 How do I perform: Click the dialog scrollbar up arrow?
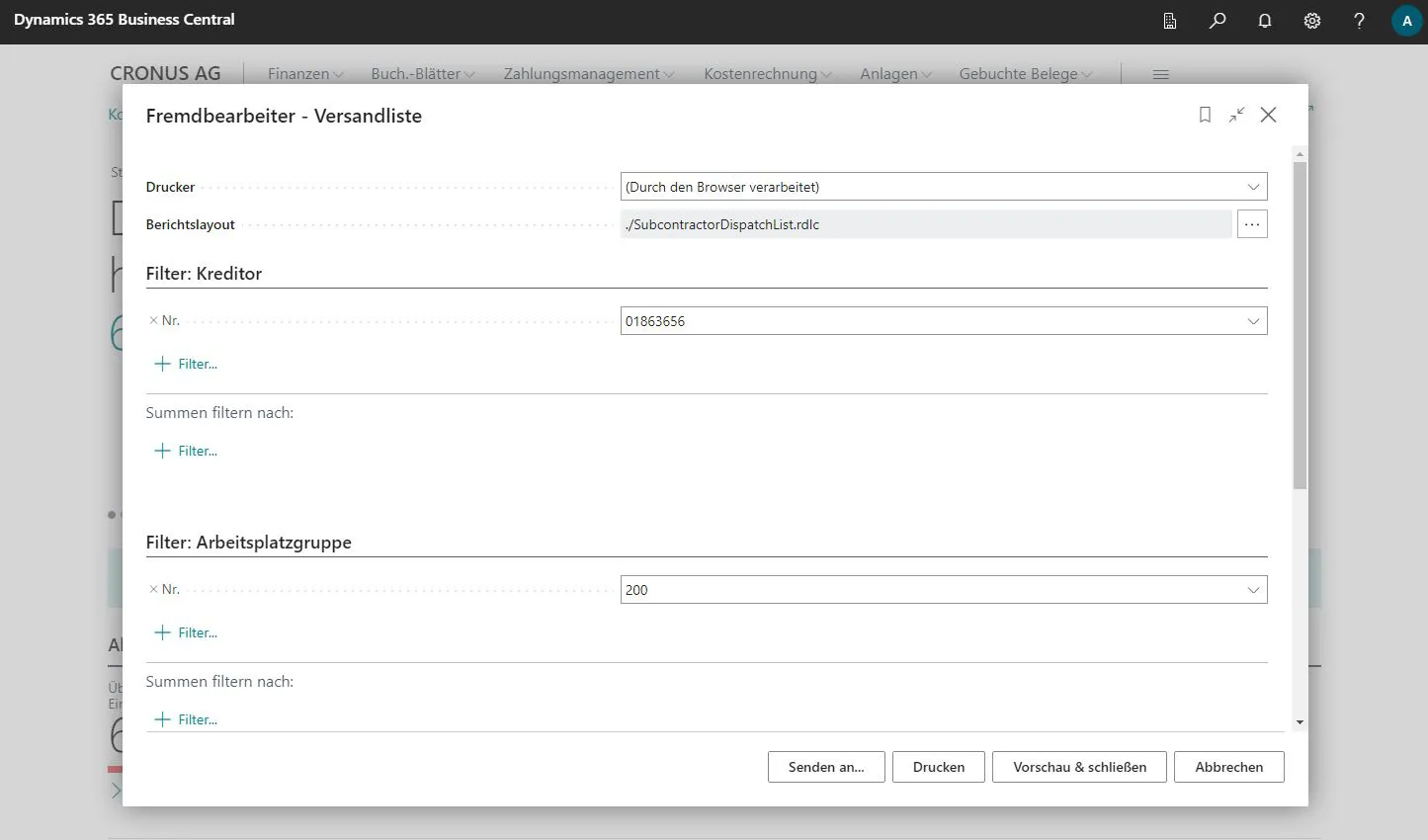pos(1300,154)
